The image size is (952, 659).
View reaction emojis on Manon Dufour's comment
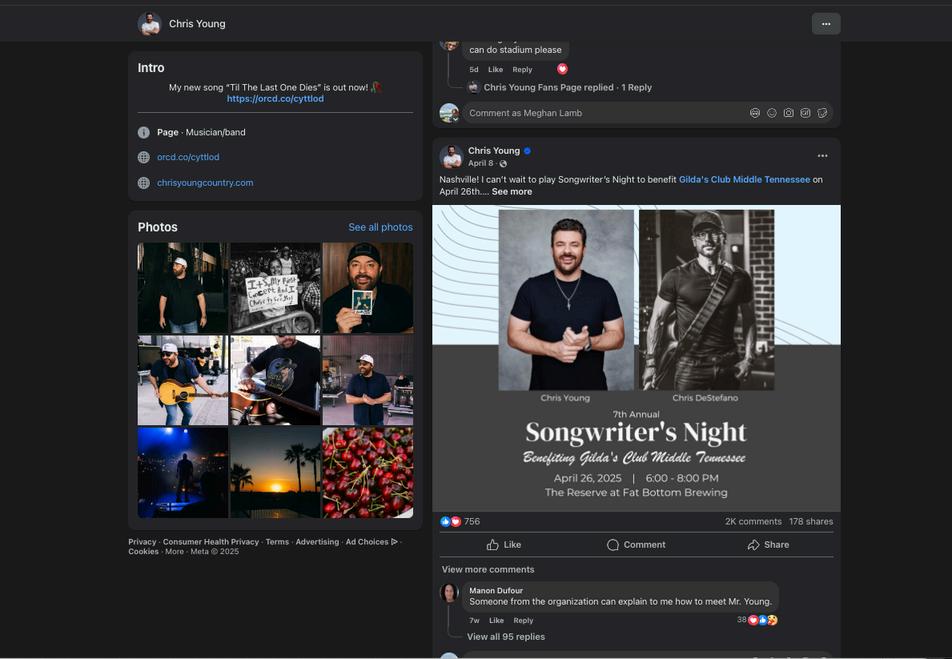coord(763,620)
